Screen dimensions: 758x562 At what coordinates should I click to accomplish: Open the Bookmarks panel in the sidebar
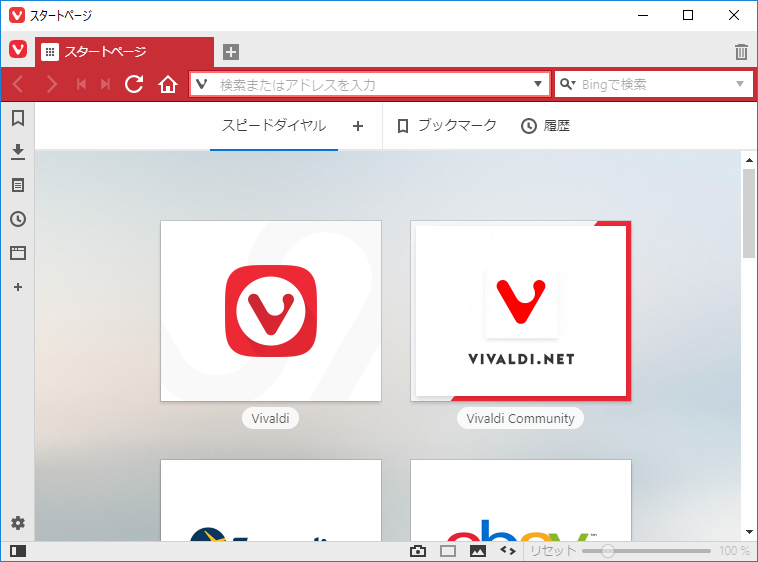pyautogui.click(x=18, y=118)
